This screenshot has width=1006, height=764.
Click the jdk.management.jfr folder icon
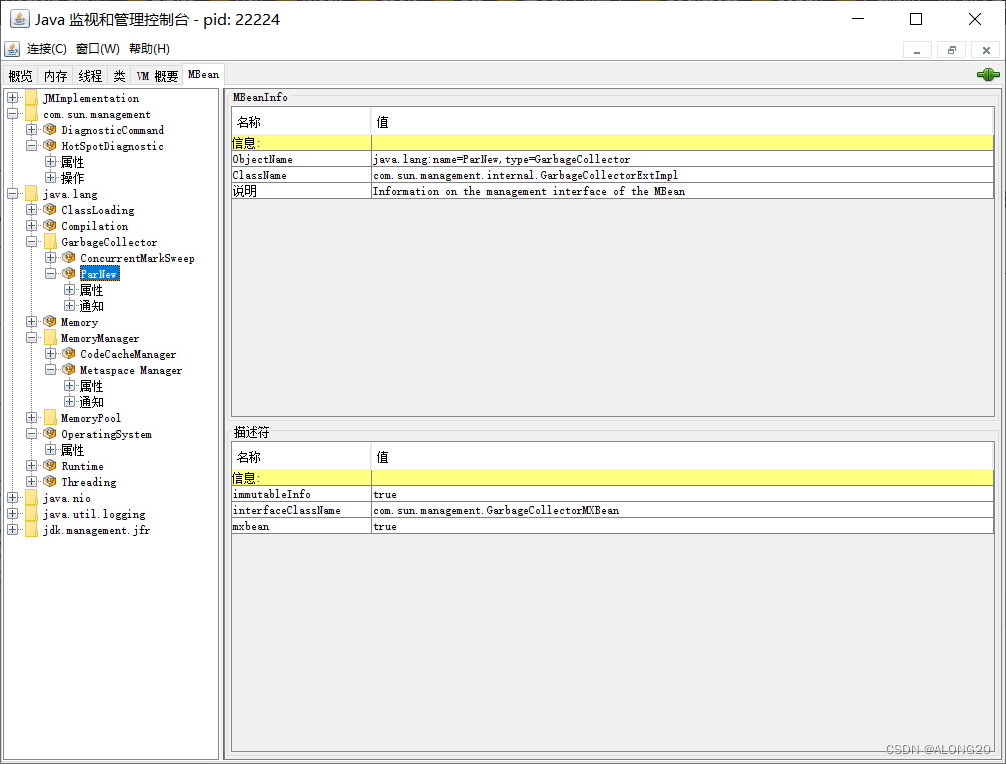(31, 530)
